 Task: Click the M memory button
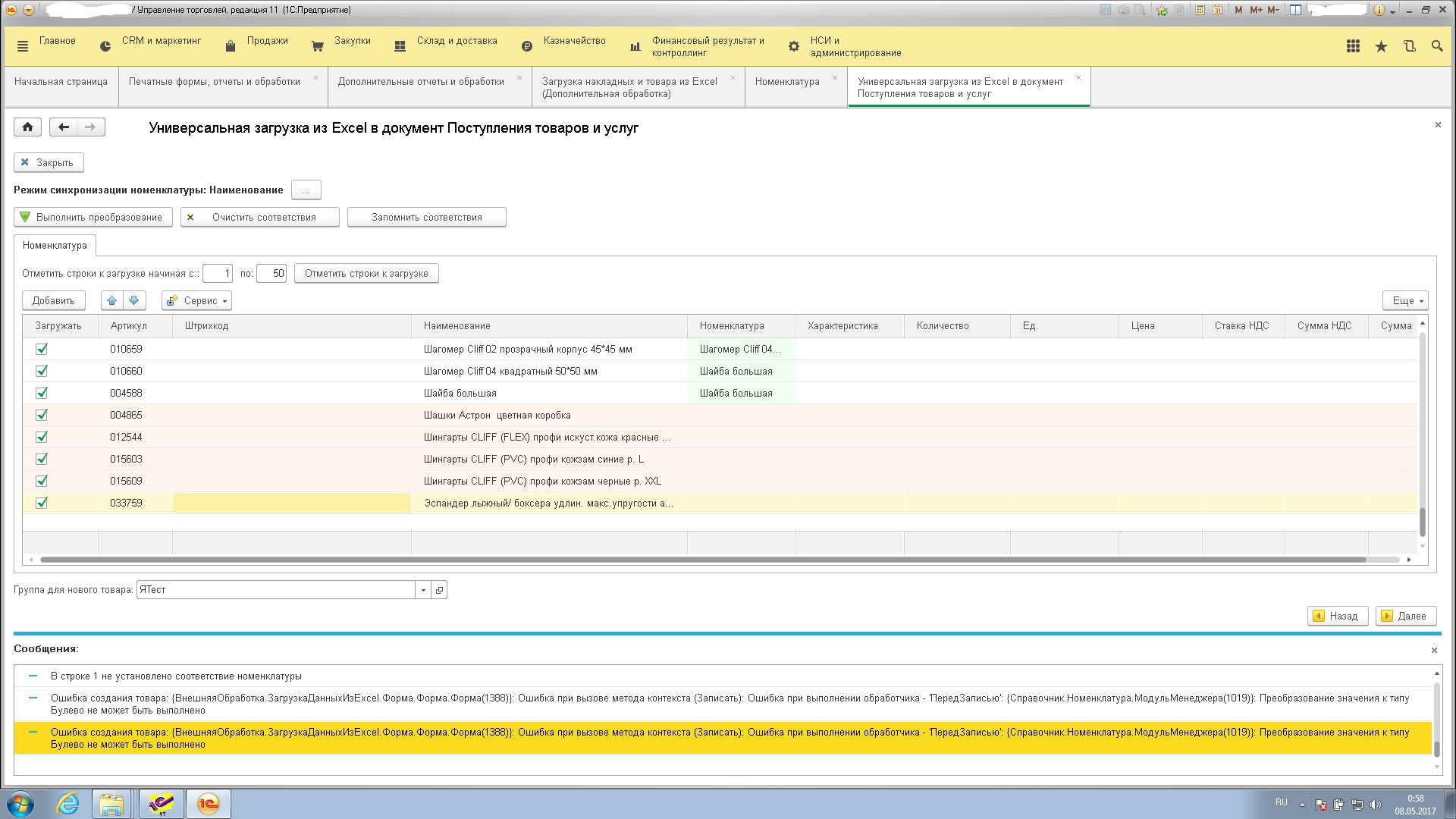pos(1239,10)
